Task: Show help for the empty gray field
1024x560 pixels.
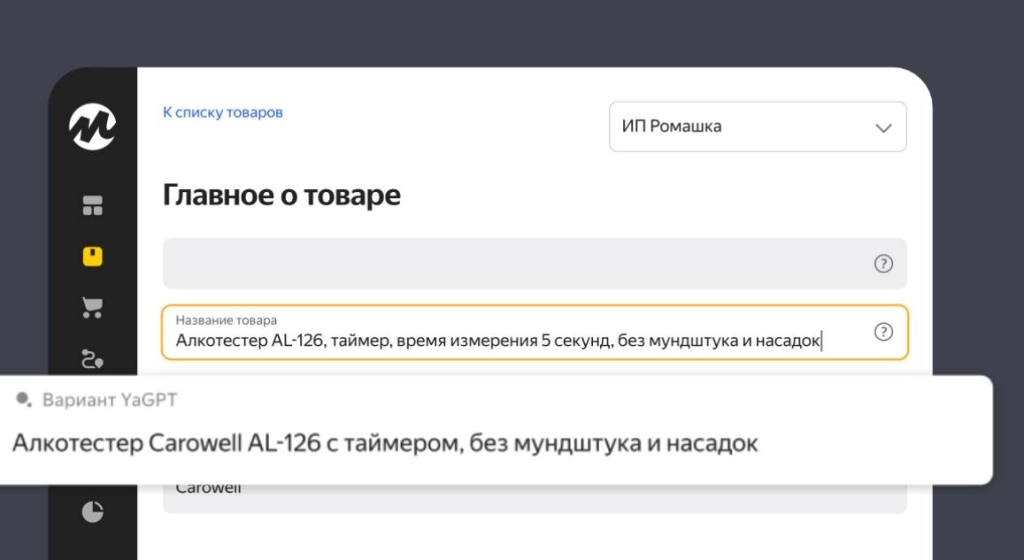Action: (883, 264)
